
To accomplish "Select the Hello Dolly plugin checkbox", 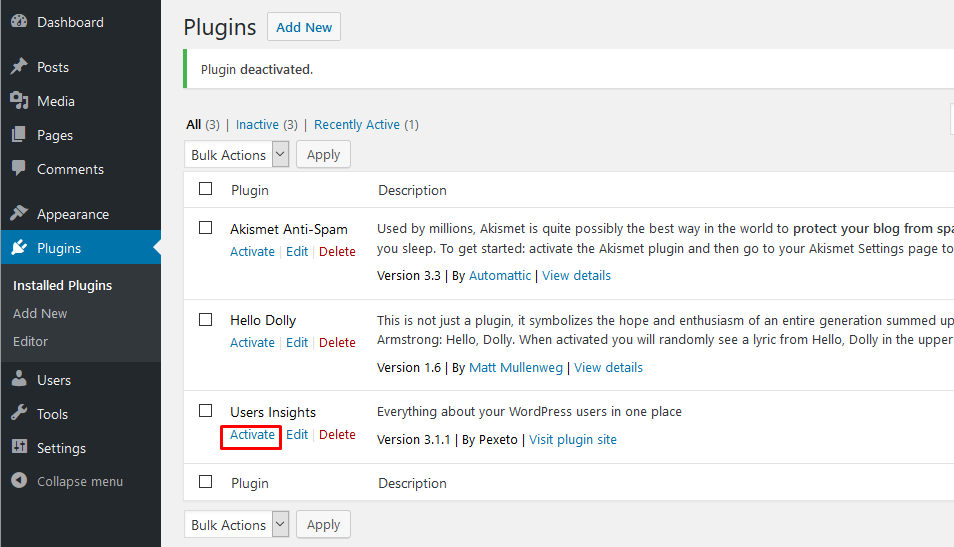I will (206, 320).
